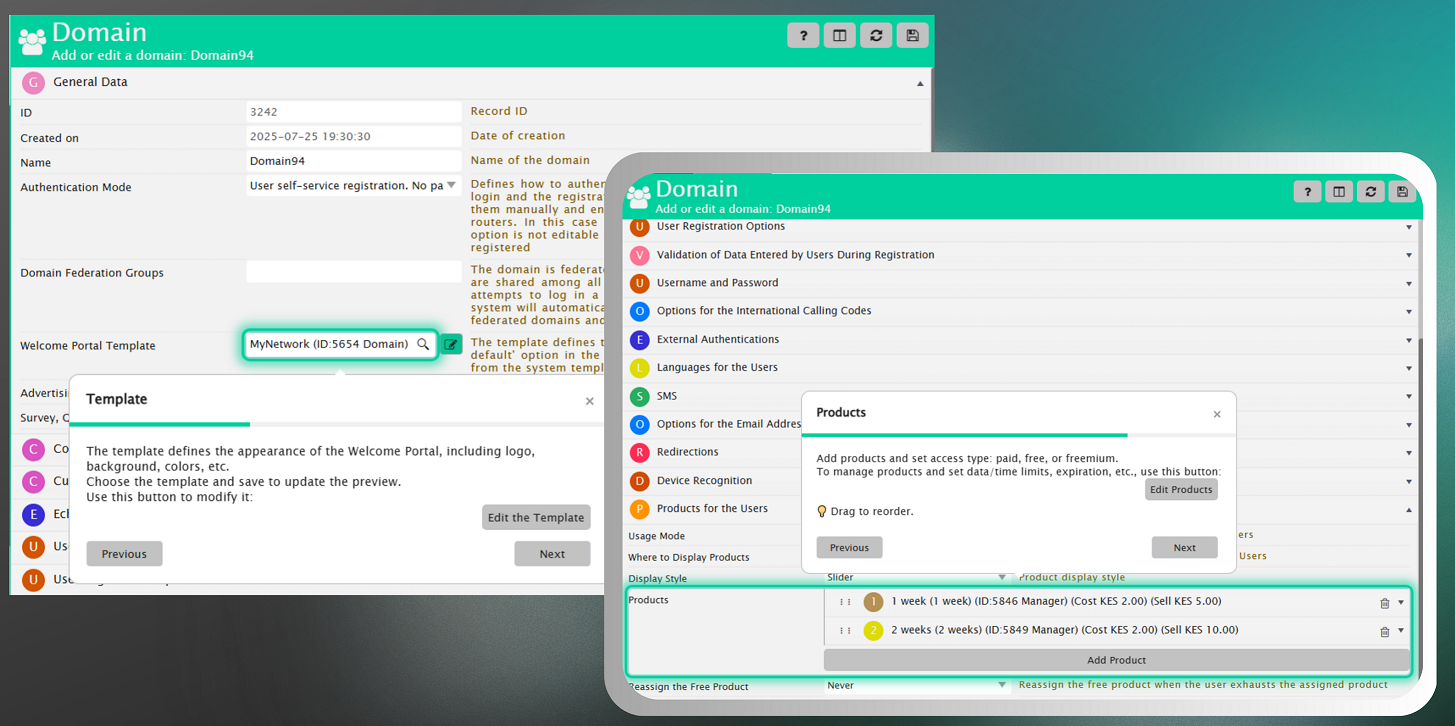Delete the 1 week product using trash icon
Image resolution: width=1455 pixels, height=726 pixels.
(x=1384, y=603)
